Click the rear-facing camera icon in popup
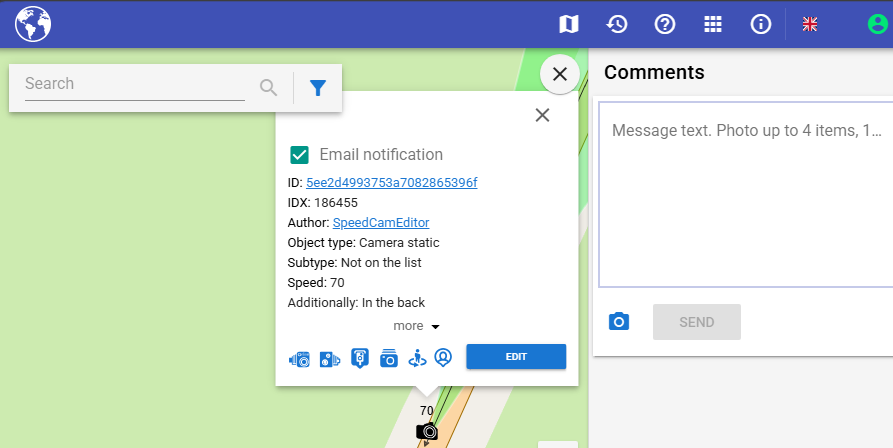The height and width of the screenshot is (448, 893). coord(330,359)
